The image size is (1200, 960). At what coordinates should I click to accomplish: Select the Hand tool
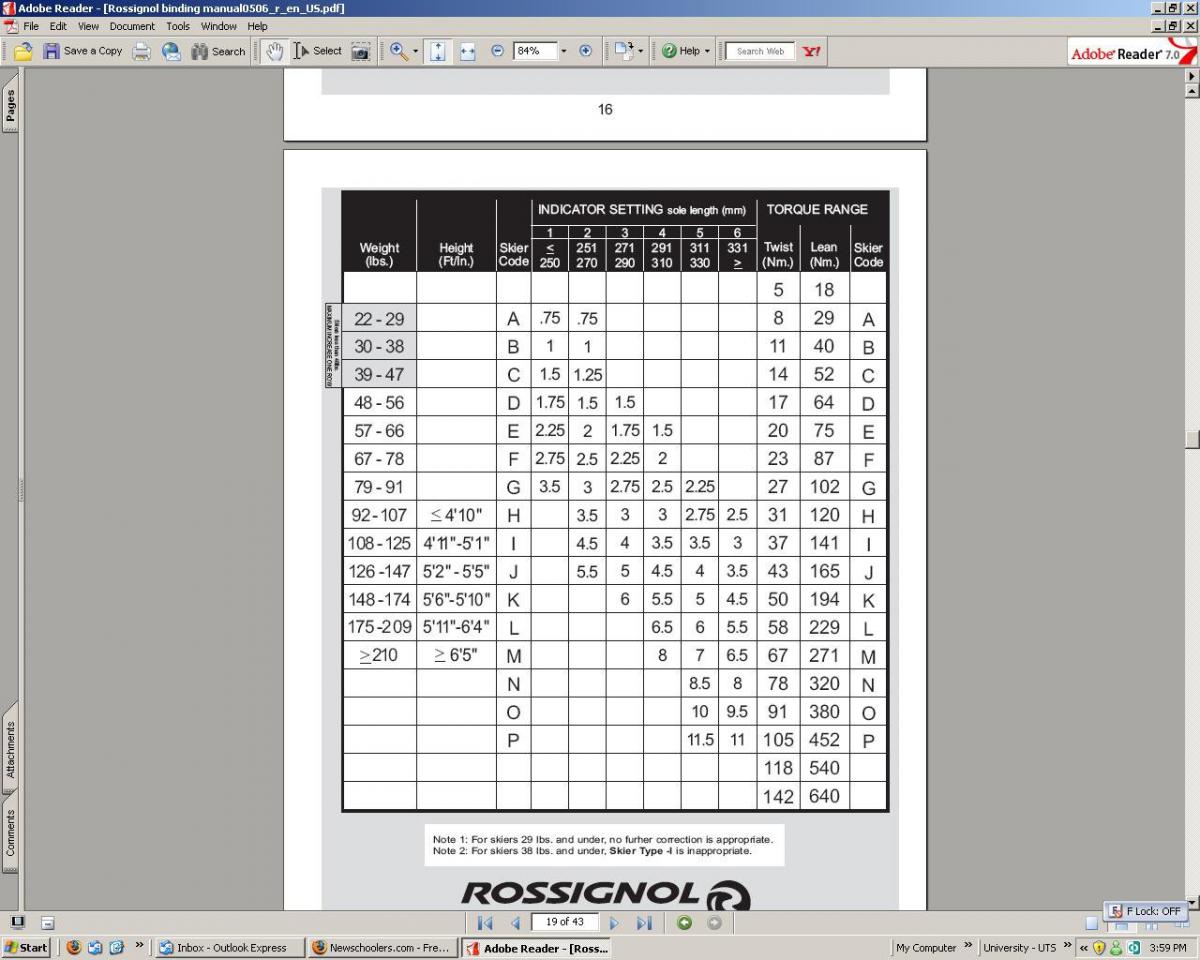[275, 51]
